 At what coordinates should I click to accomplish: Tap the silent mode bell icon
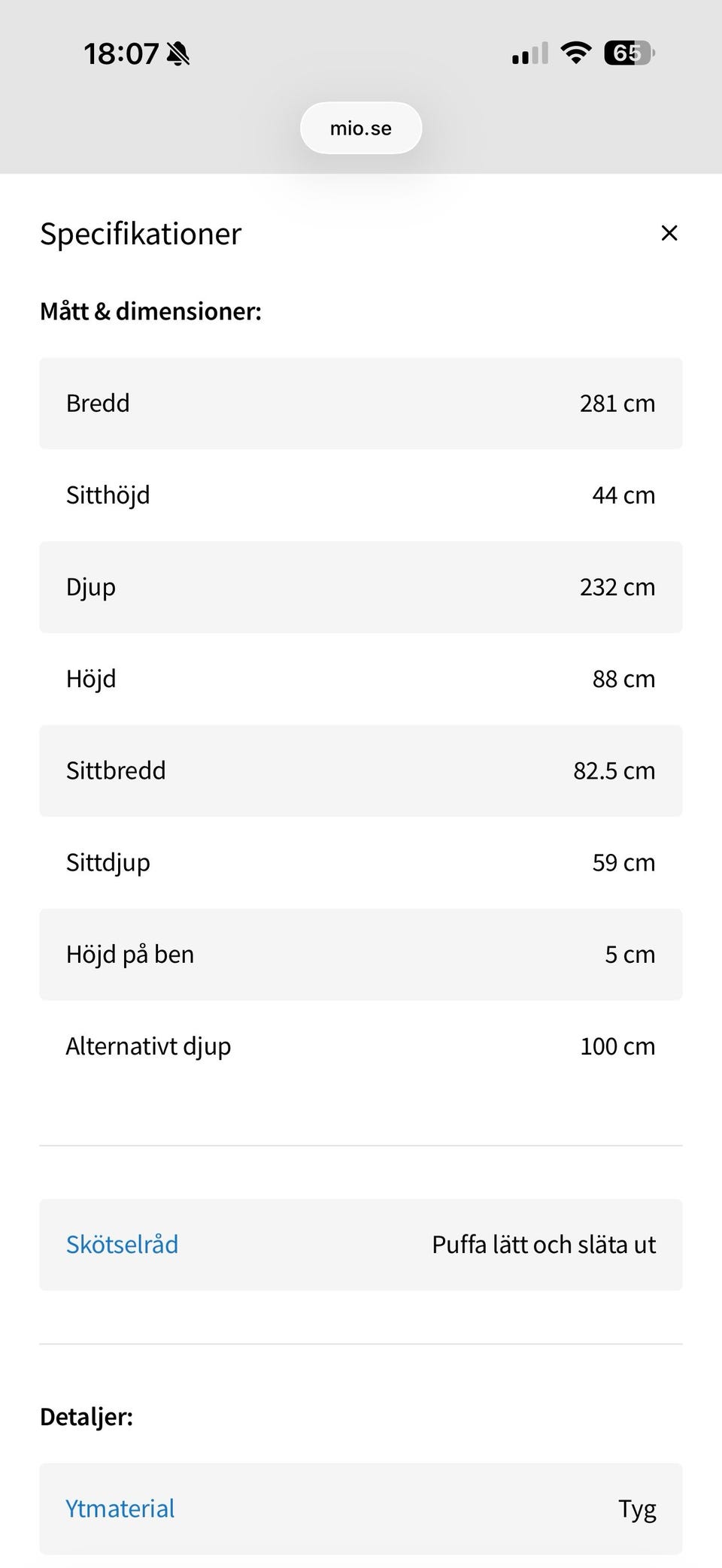[178, 54]
